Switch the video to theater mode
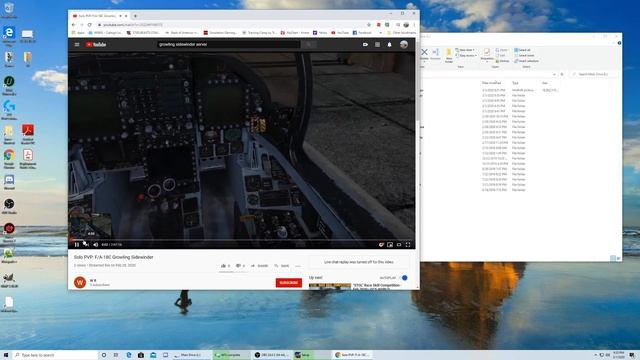The width and height of the screenshot is (640, 360). [399, 244]
